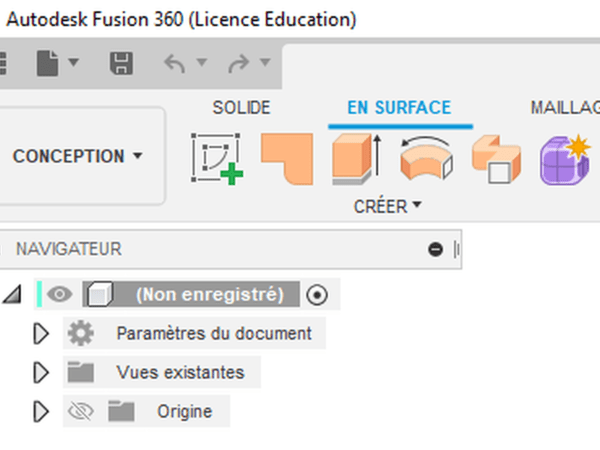Toggle visibility eye of Non enregistré component
Viewport: 600px width, 450px height.
pos(60,294)
